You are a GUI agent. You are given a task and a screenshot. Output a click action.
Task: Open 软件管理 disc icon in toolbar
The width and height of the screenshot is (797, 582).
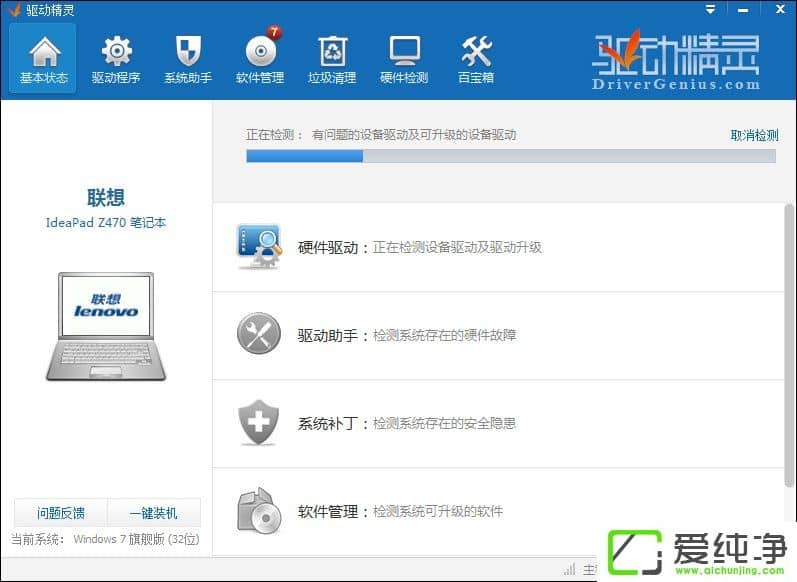coord(260,60)
